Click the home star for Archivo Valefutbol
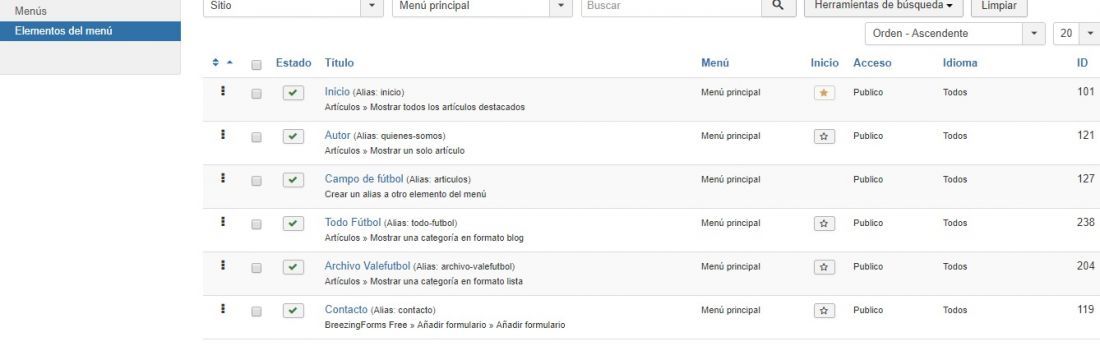 tap(824, 267)
